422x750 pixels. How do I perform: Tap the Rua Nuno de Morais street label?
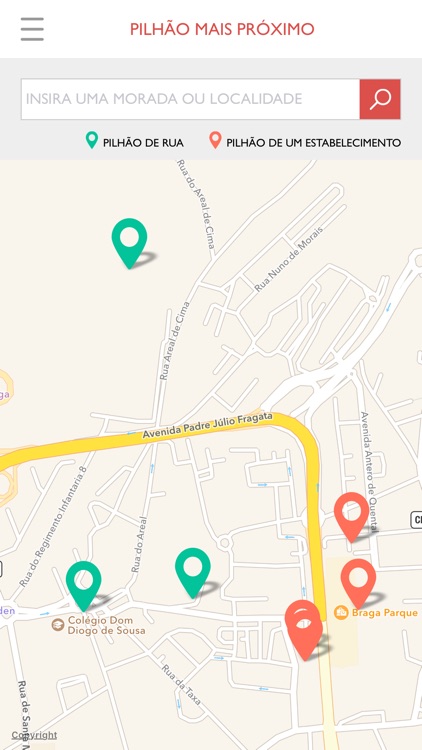[289, 259]
